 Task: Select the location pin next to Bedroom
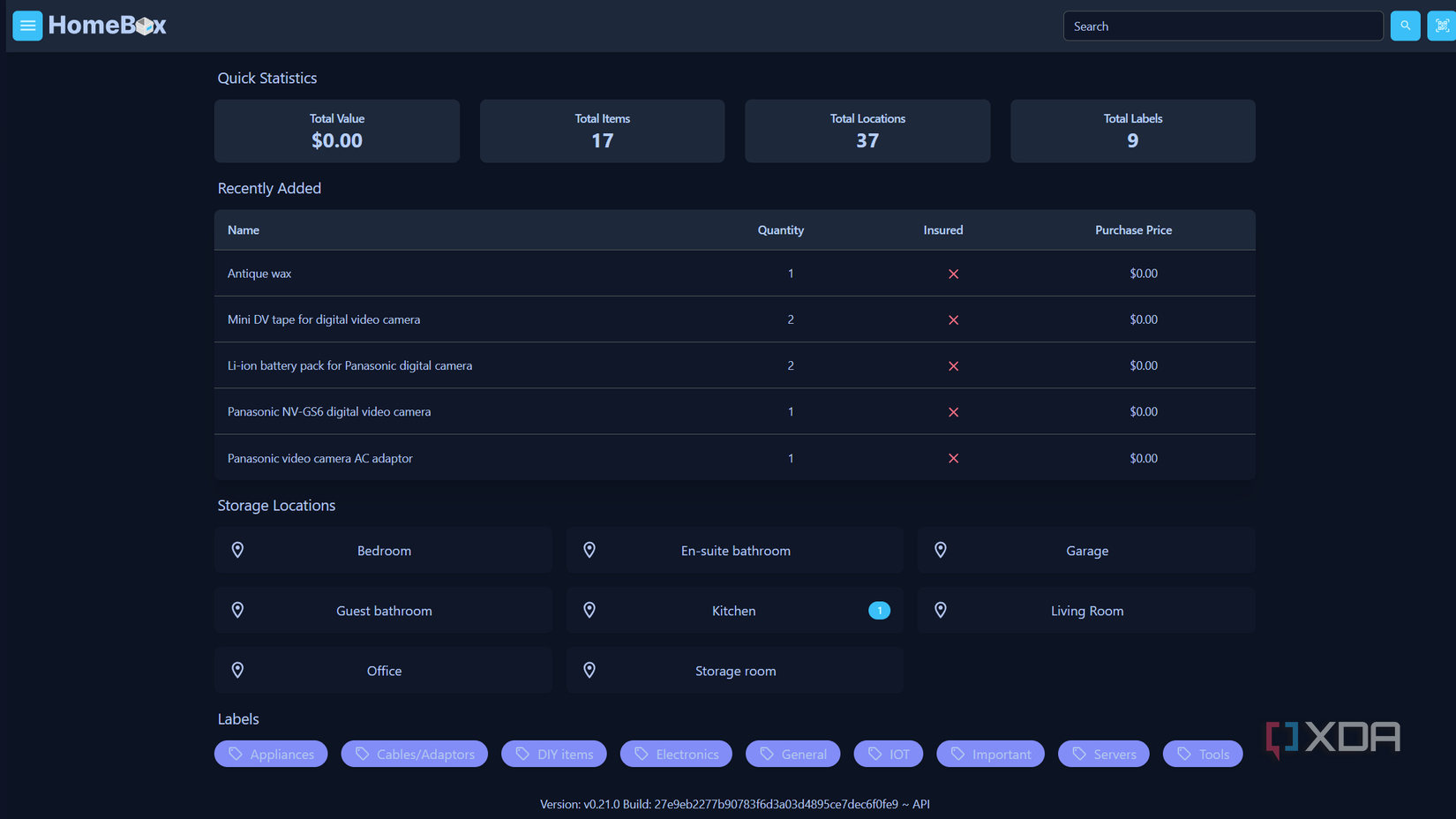tap(237, 549)
